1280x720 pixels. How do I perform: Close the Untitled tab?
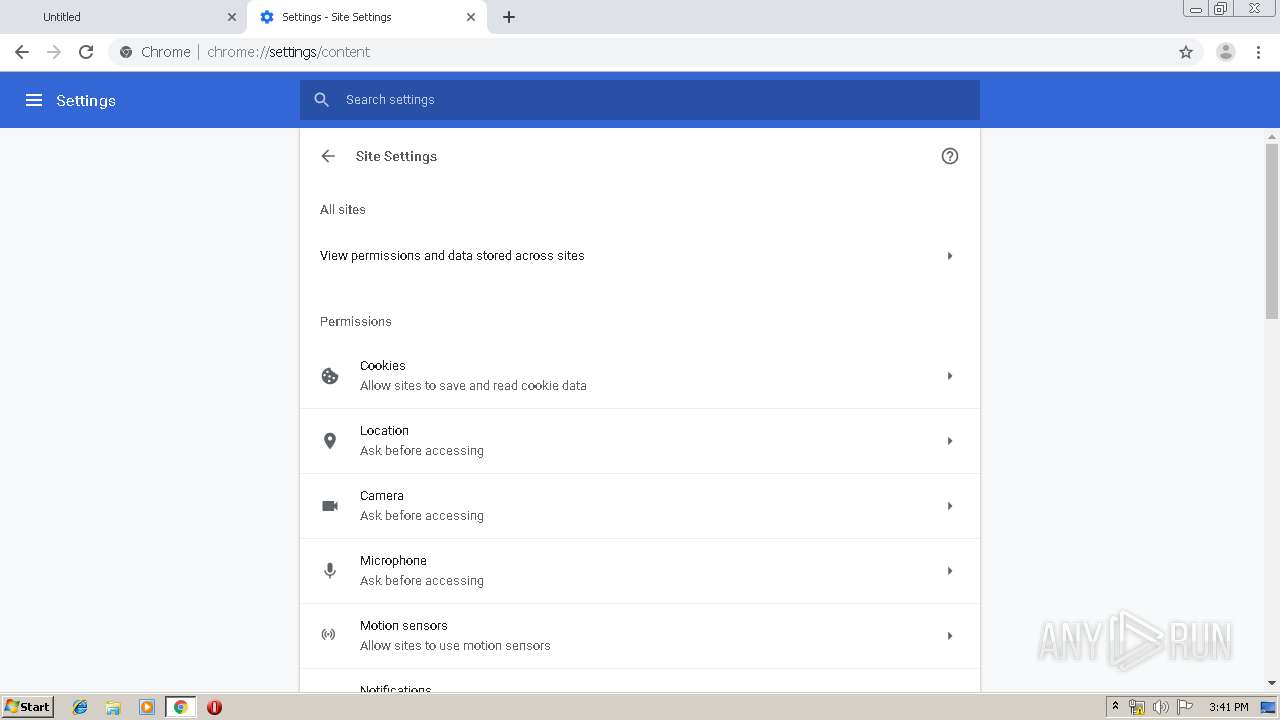[232, 17]
